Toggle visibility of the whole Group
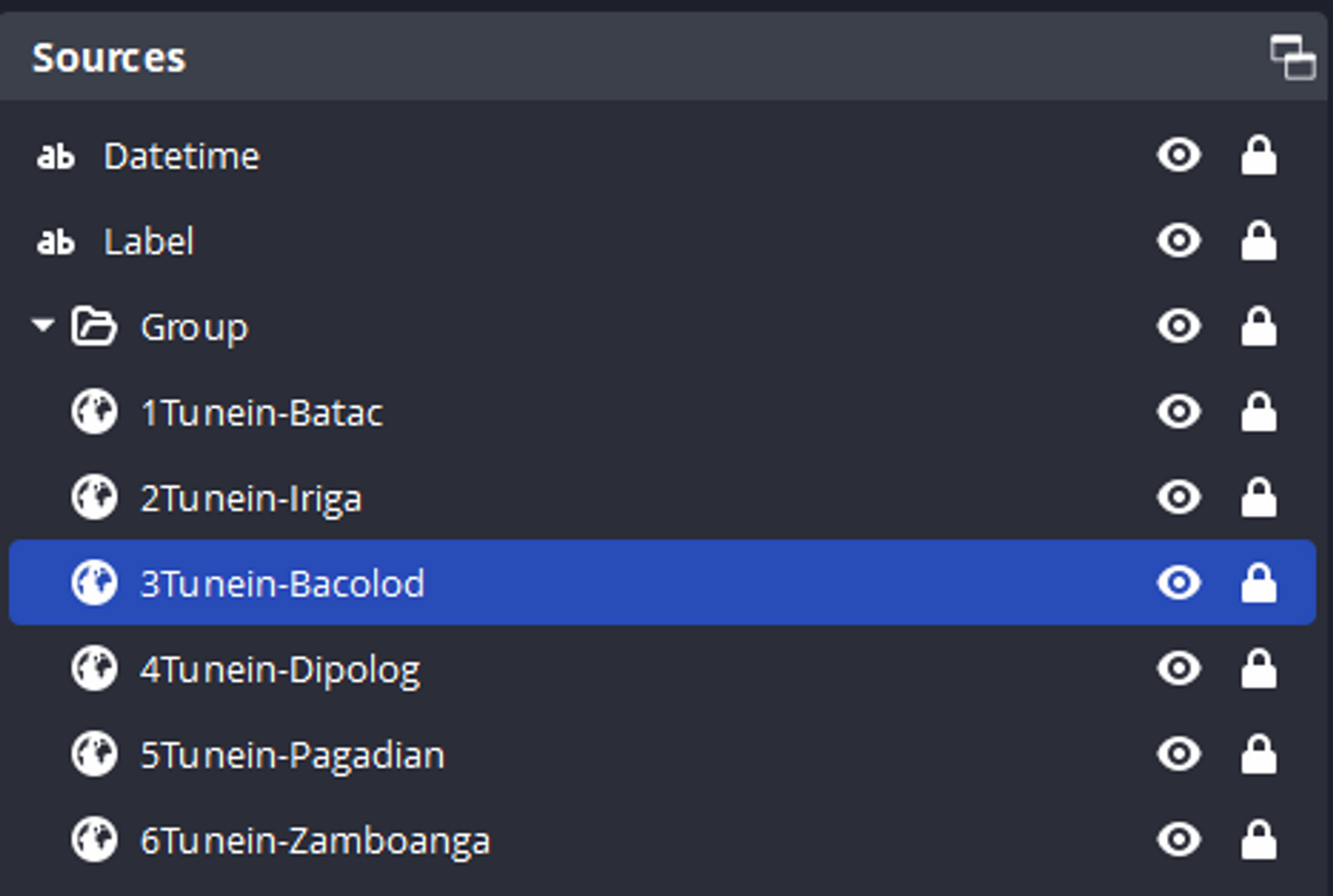 [x=1179, y=326]
